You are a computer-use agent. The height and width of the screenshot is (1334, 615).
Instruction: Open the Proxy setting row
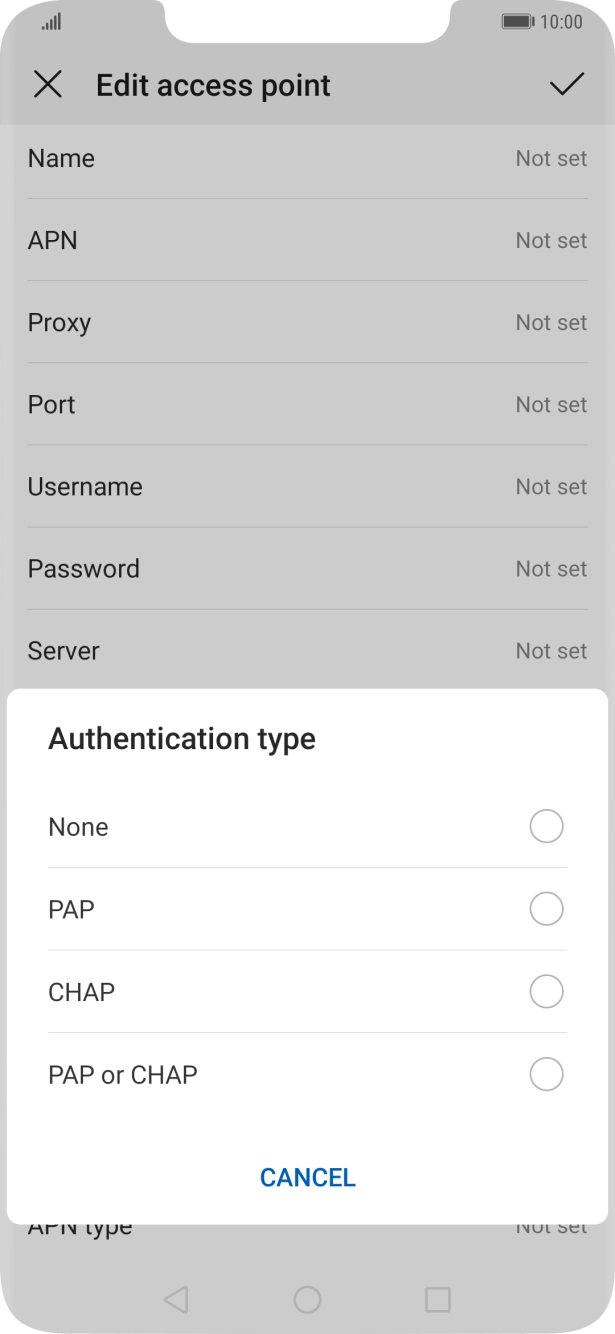[x=307, y=323]
